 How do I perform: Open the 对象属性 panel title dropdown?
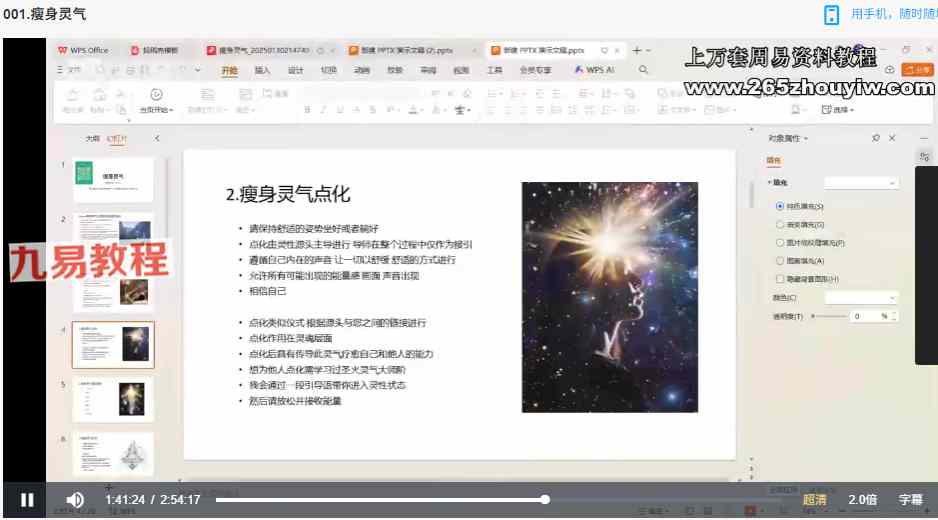(807, 138)
